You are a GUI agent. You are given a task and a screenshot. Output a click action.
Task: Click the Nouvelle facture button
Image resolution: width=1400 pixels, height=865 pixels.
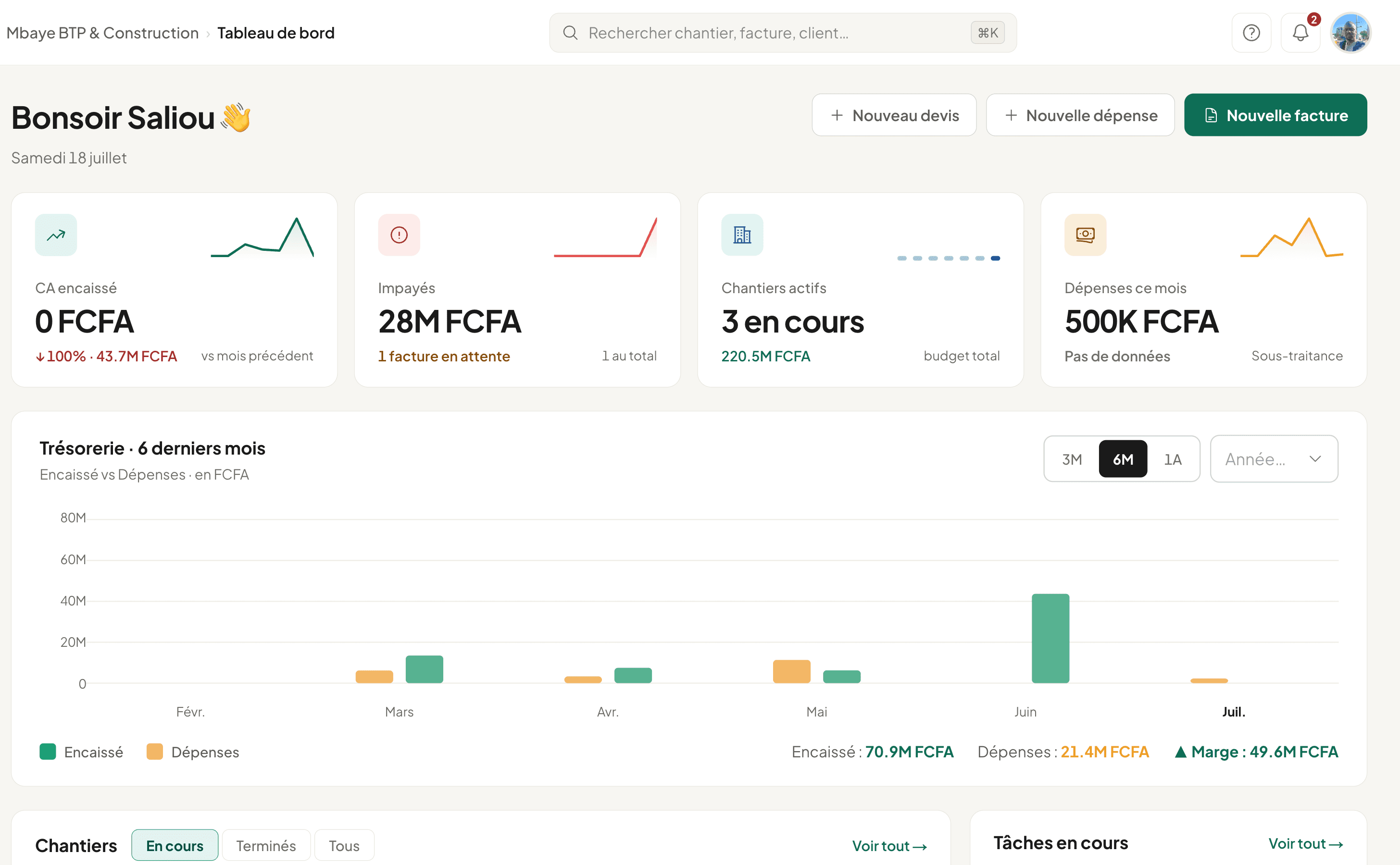tap(1275, 115)
